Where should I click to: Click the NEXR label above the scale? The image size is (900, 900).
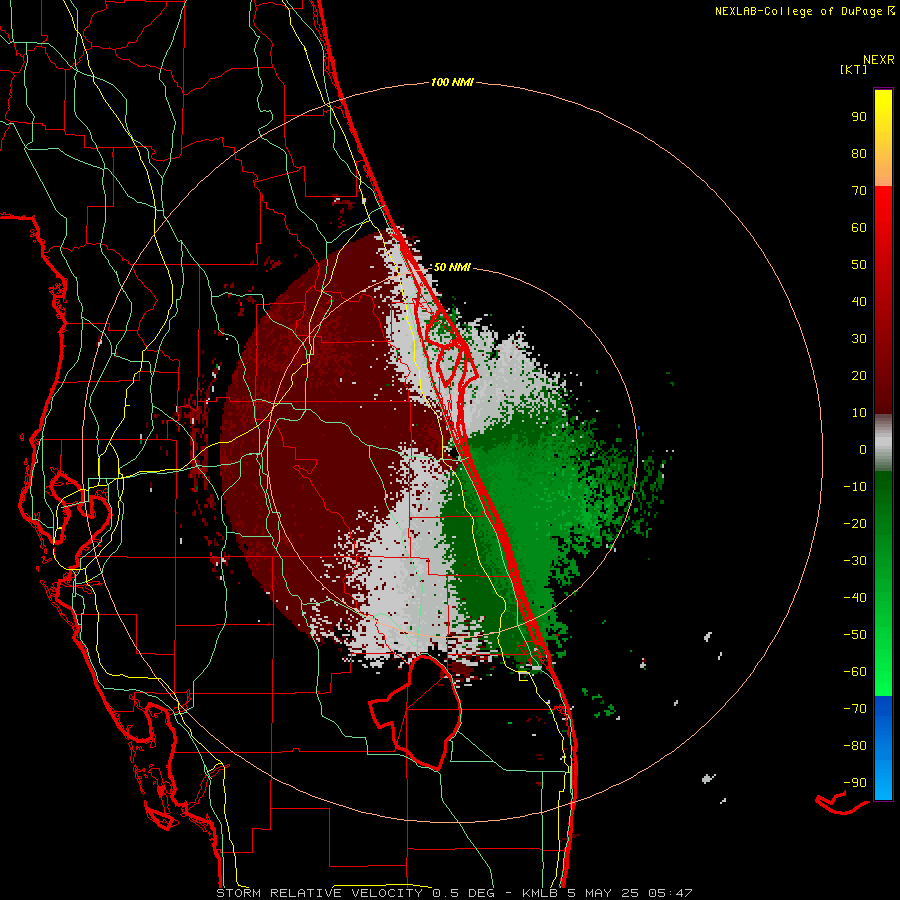click(878, 60)
